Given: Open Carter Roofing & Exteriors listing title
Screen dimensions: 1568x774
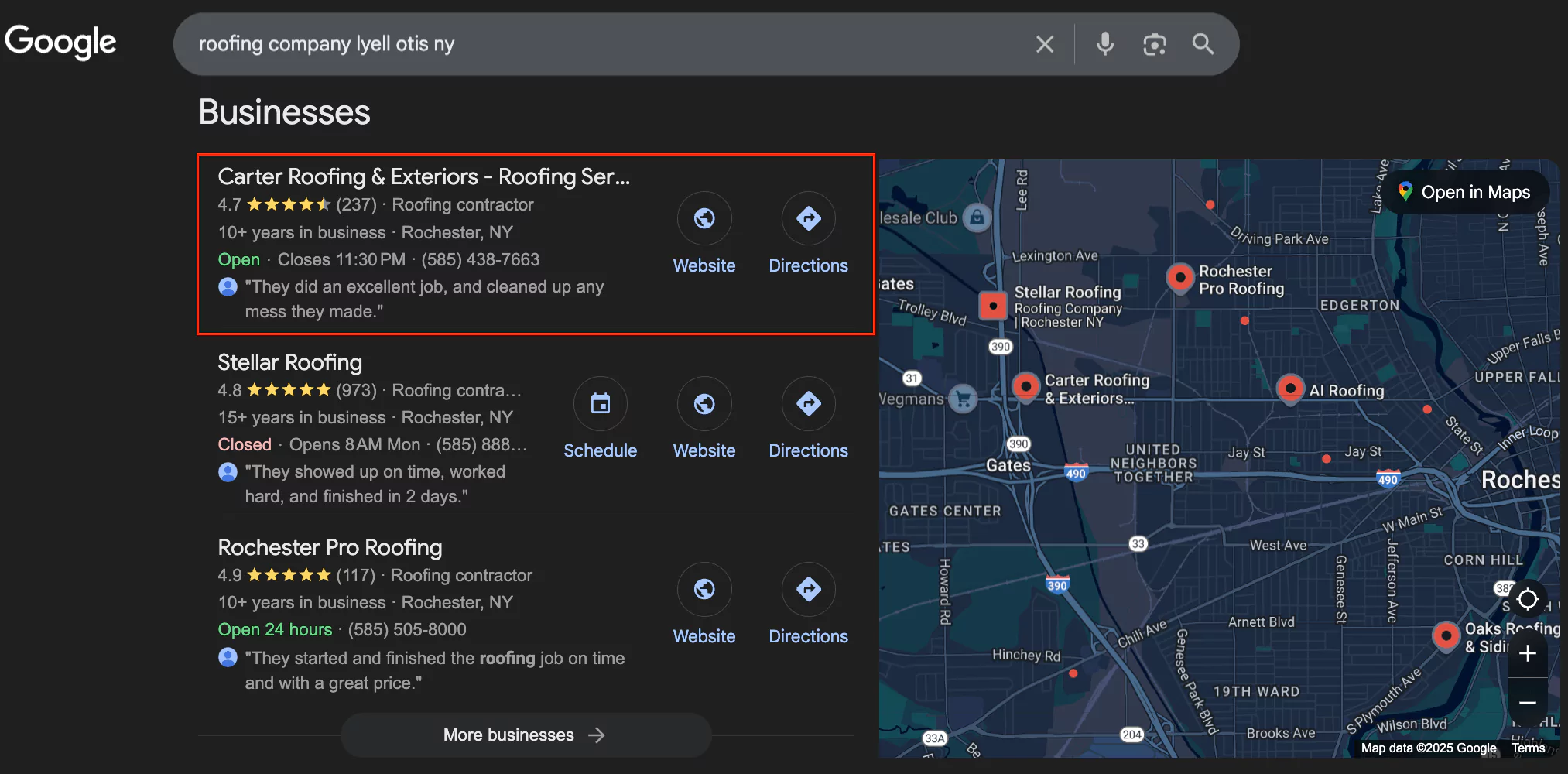Looking at the screenshot, I should coord(423,176).
